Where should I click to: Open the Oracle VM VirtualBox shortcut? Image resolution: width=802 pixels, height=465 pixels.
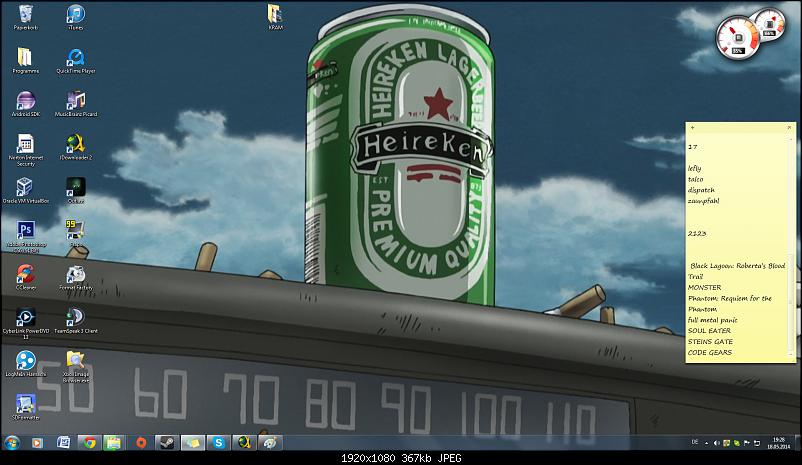(25, 190)
